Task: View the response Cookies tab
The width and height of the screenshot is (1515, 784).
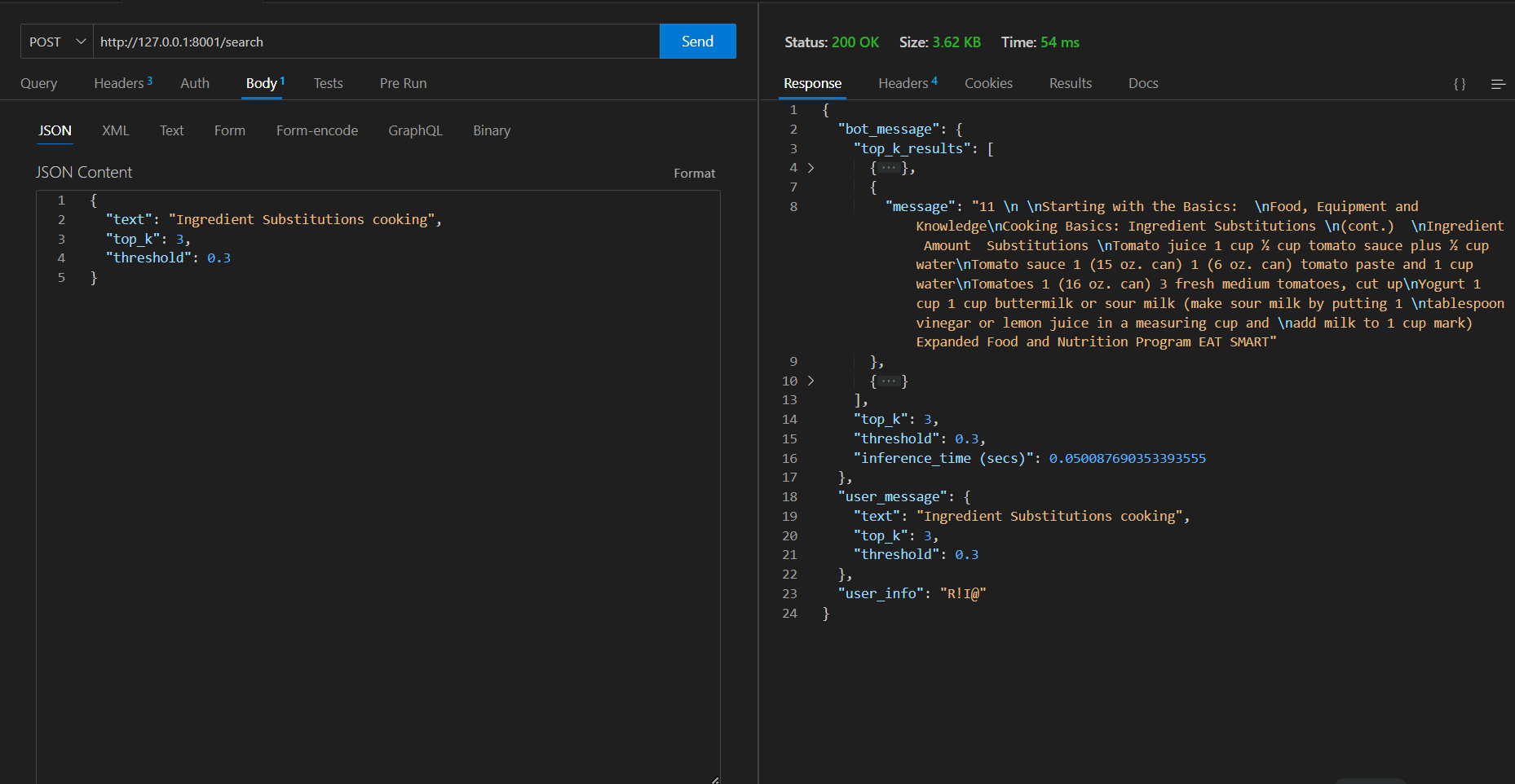Action: (988, 83)
